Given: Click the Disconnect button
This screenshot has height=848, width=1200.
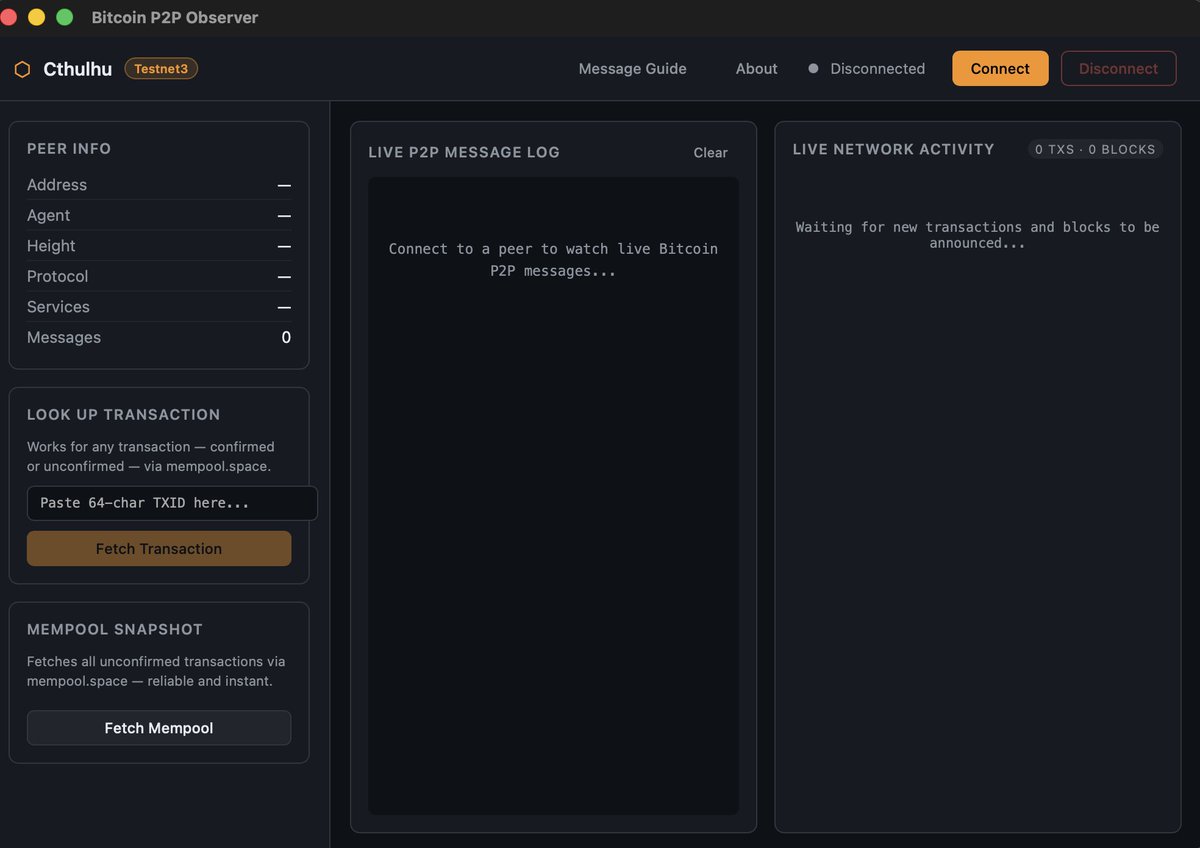Looking at the screenshot, I should 1118,69.
